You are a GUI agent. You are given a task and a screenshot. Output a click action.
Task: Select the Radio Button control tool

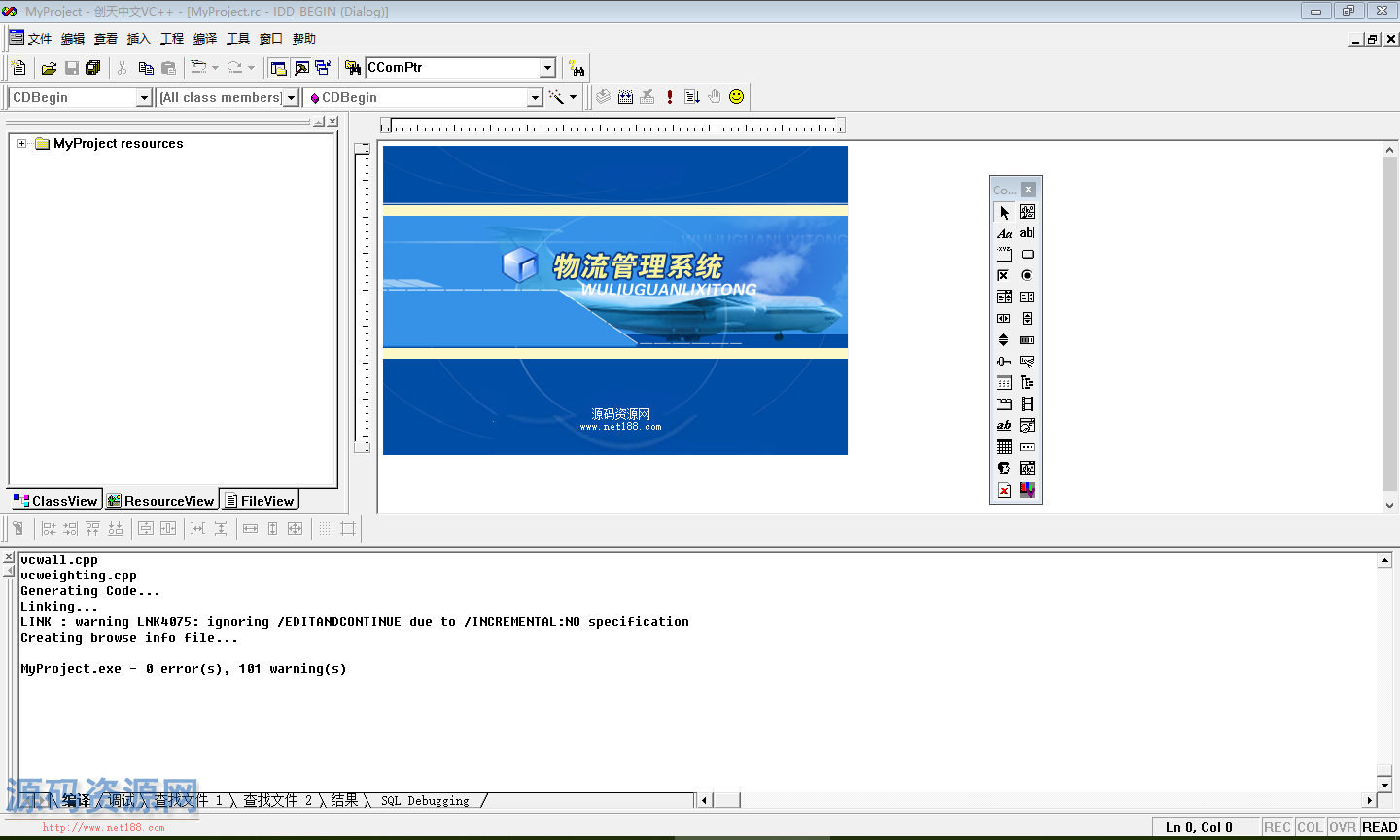(1028, 276)
